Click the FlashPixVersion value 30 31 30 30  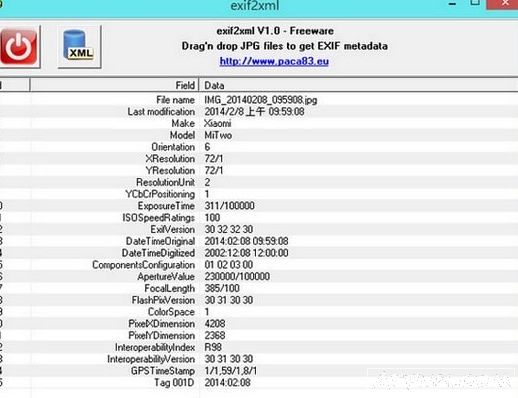[229, 300]
